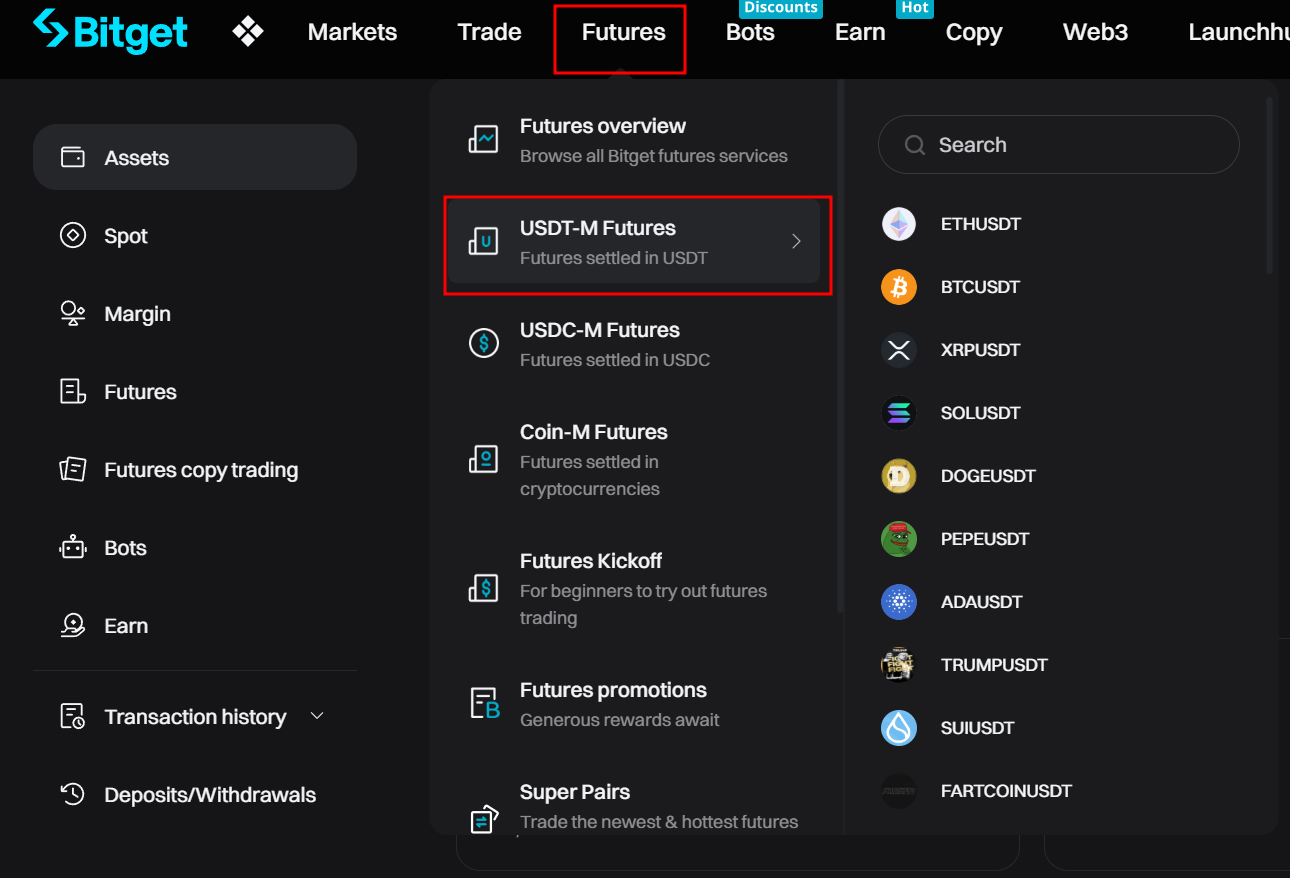
Task: Click the Hot badge above Earn
Action: pos(915,8)
